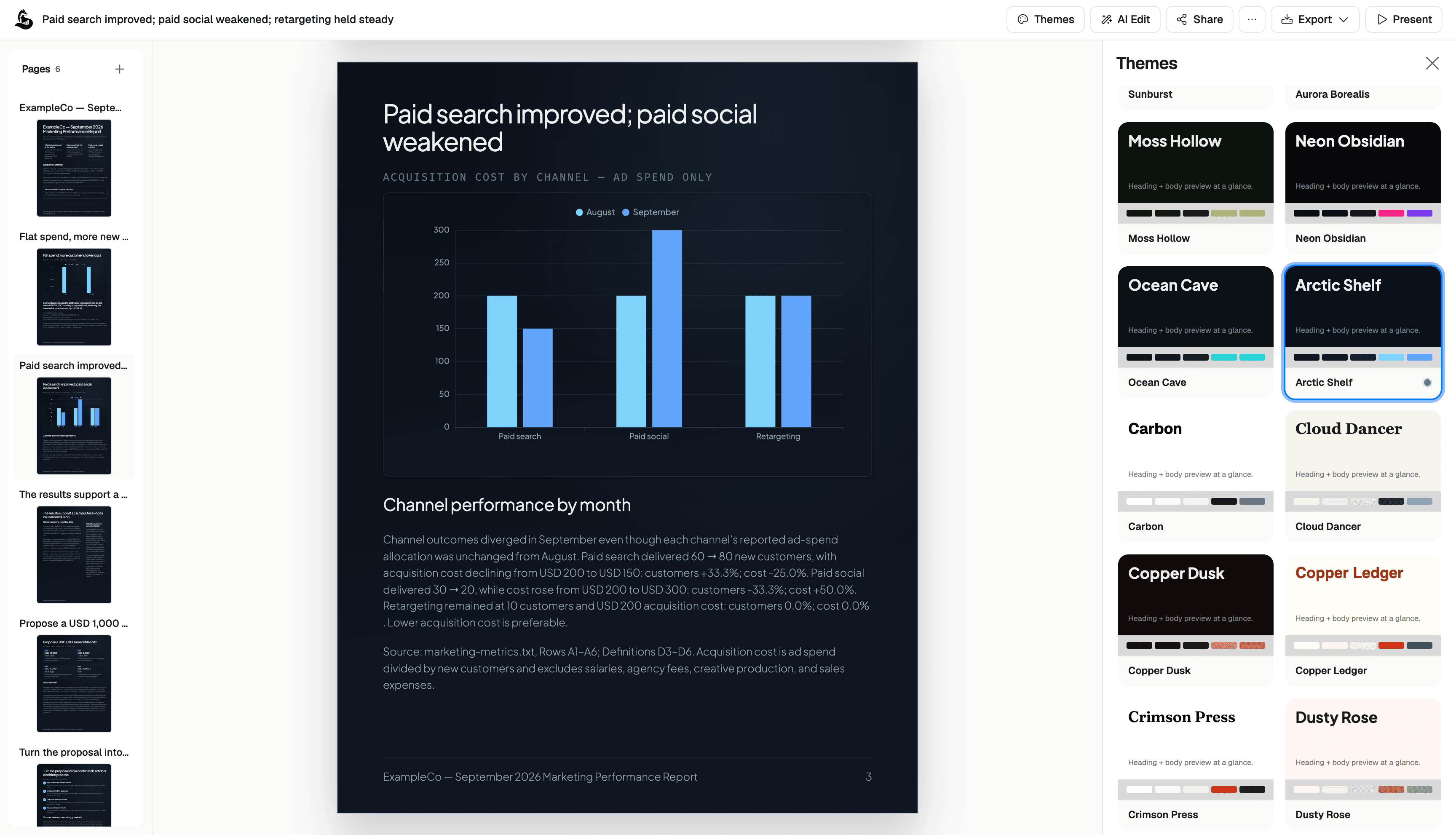
Task: Select the Paid search improved page thumbnail
Action: pos(74,426)
